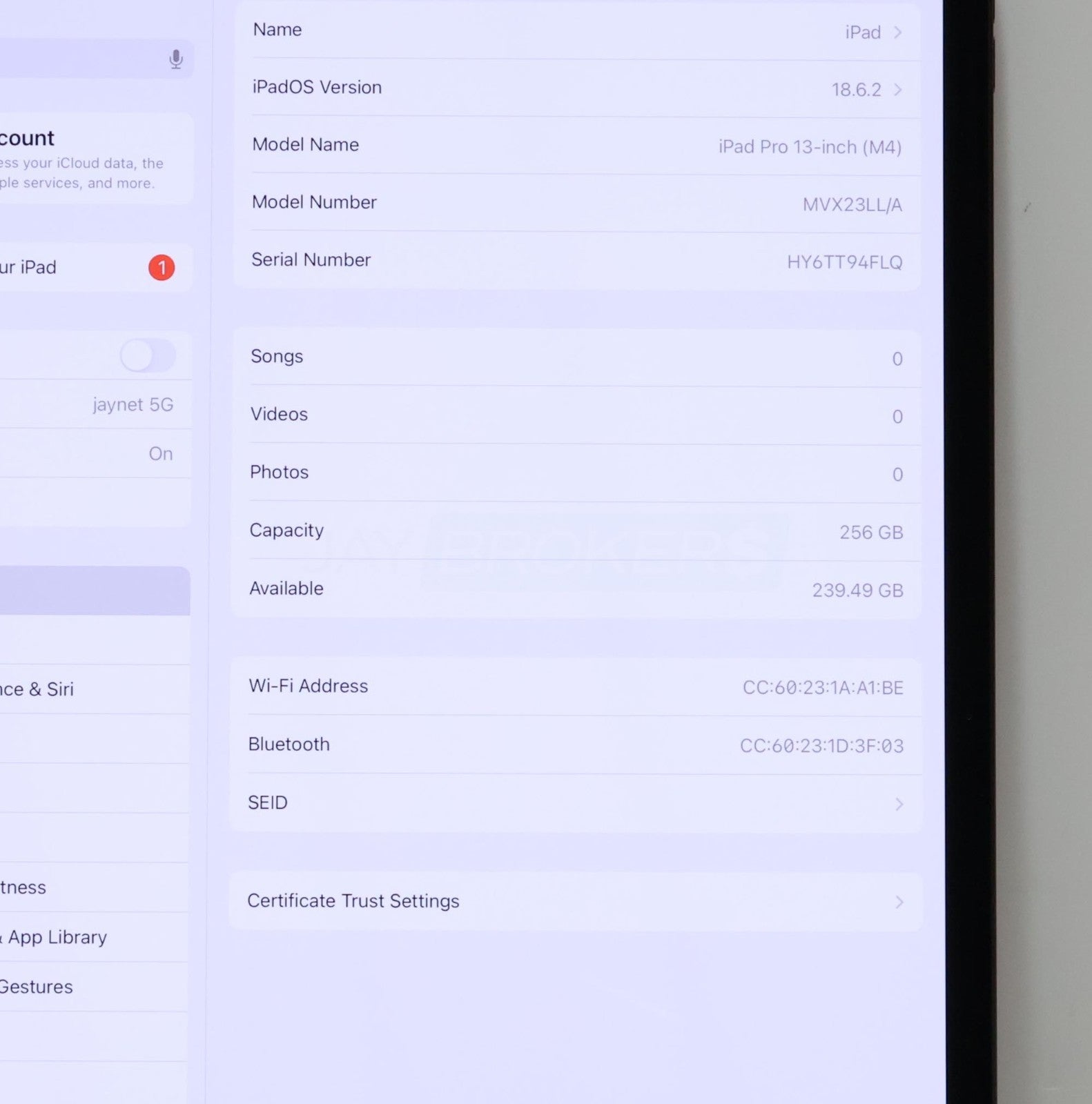Screen dimensions: 1092x1104
Task: Tap the microphone icon in search field
Action: (x=176, y=59)
